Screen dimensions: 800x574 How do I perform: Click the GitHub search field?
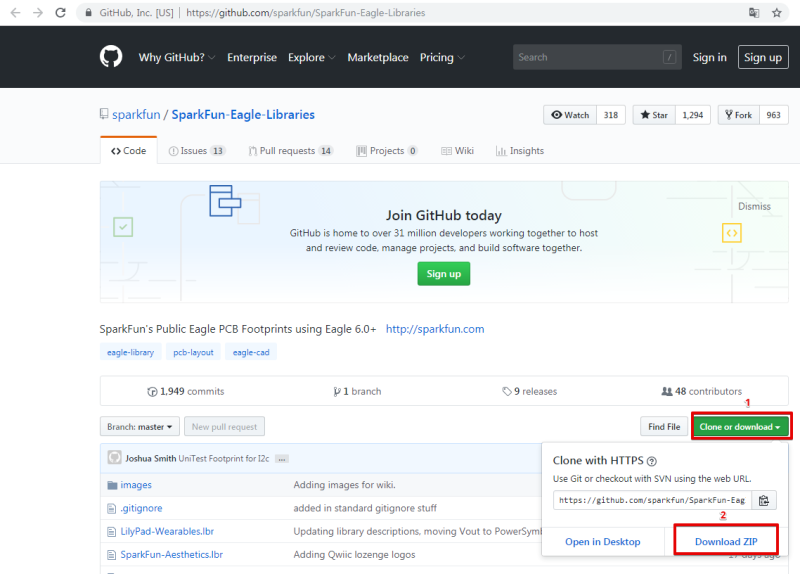click(x=597, y=57)
